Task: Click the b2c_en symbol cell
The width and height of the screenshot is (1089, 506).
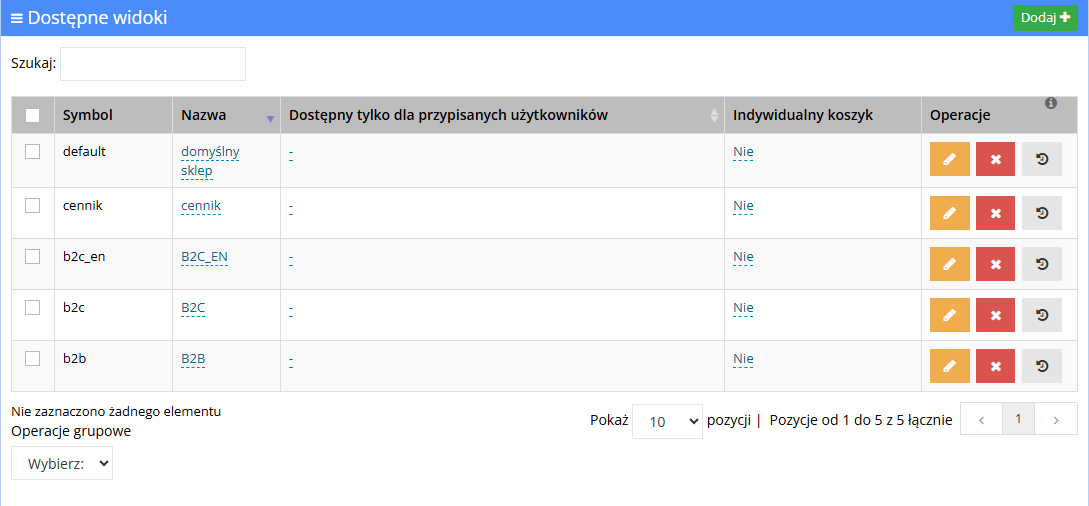Action: point(114,264)
